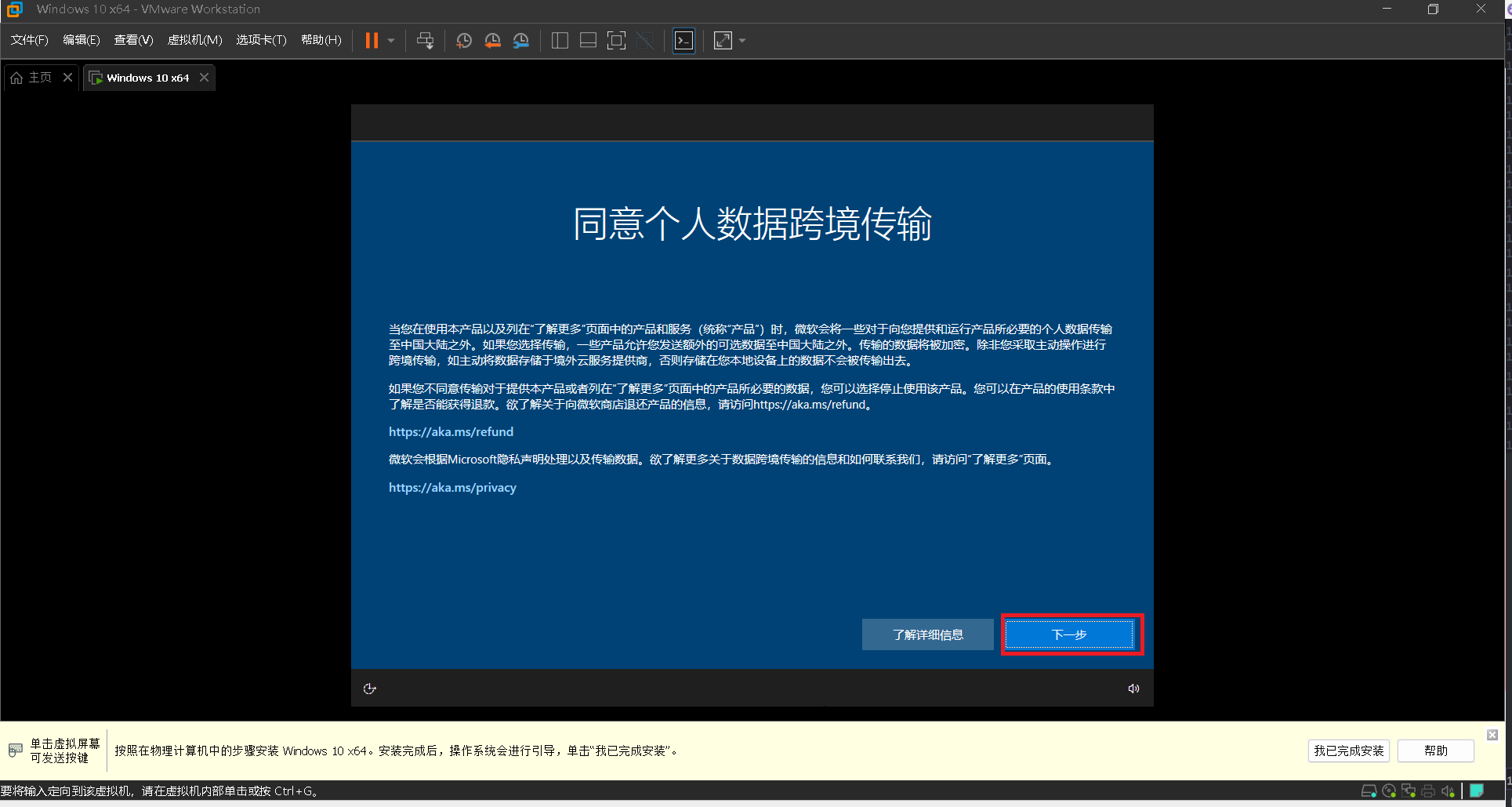Screen dimensions: 1512x807
Task: Toggle the library sidebar panel icon
Action: (x=560, y=41)
